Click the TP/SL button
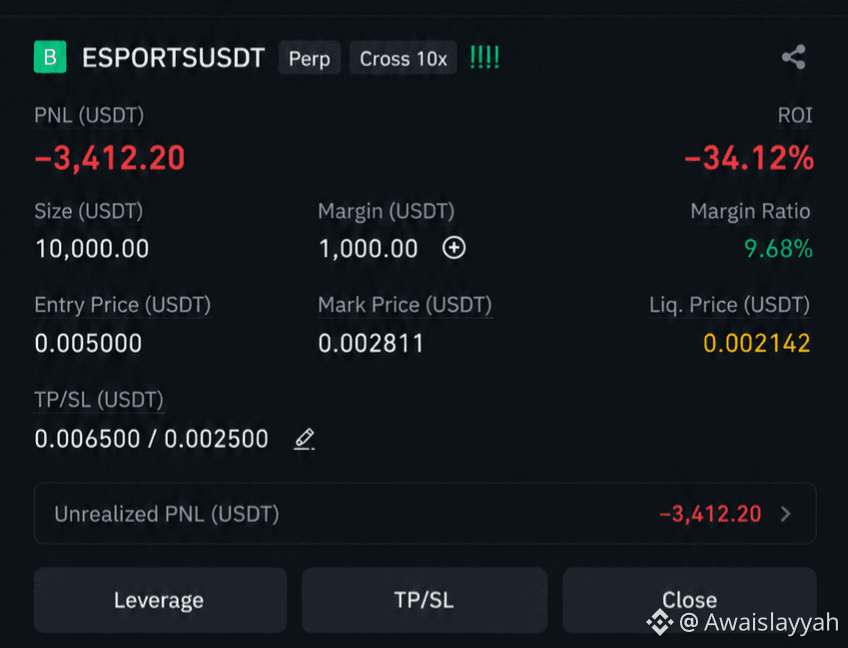 coord(425,600)
